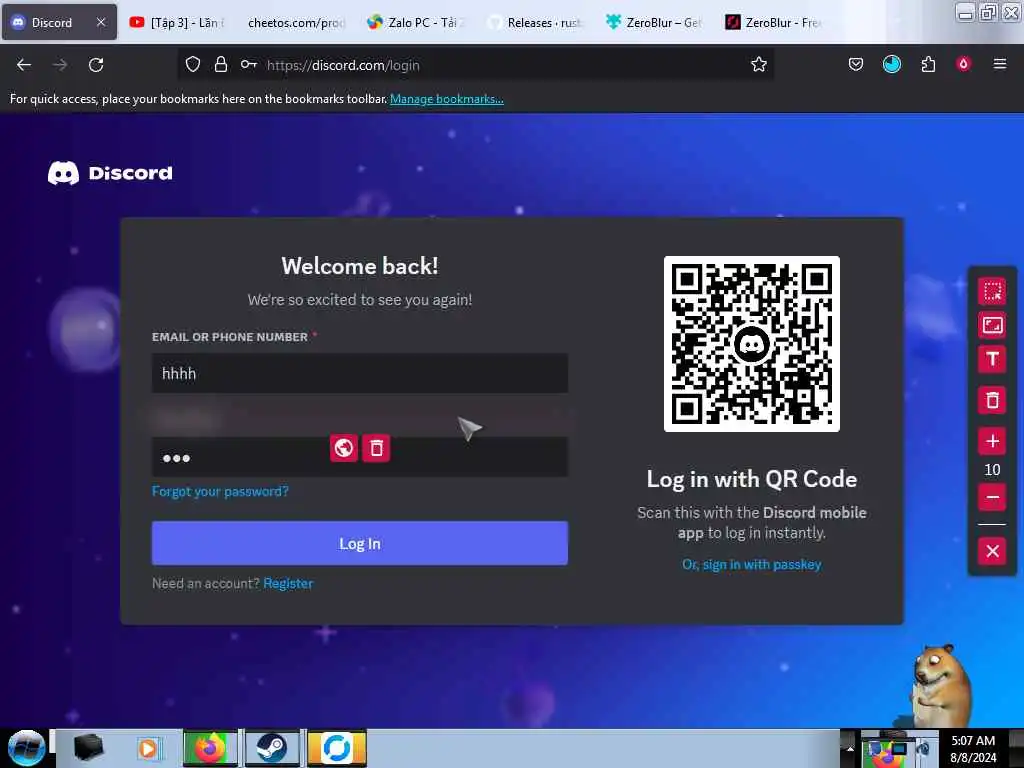Open the black box app in taskbar
This screenshot has height=768, width=1024.
pos(88,748)
